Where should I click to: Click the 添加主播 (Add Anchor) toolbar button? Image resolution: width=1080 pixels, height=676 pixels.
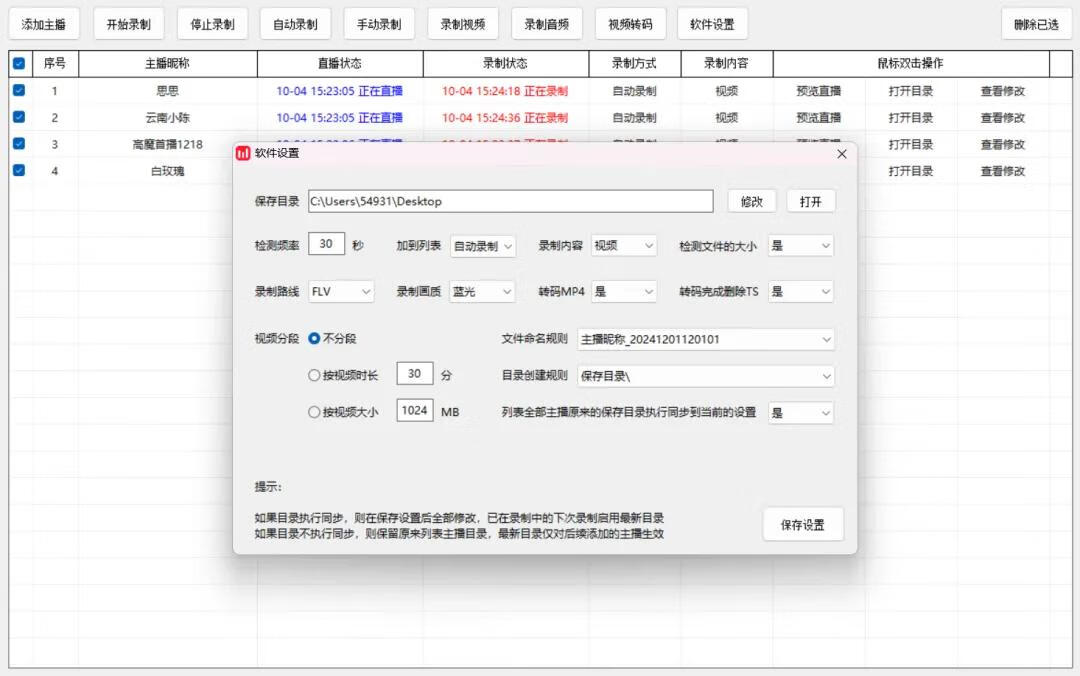click(43, 23)
